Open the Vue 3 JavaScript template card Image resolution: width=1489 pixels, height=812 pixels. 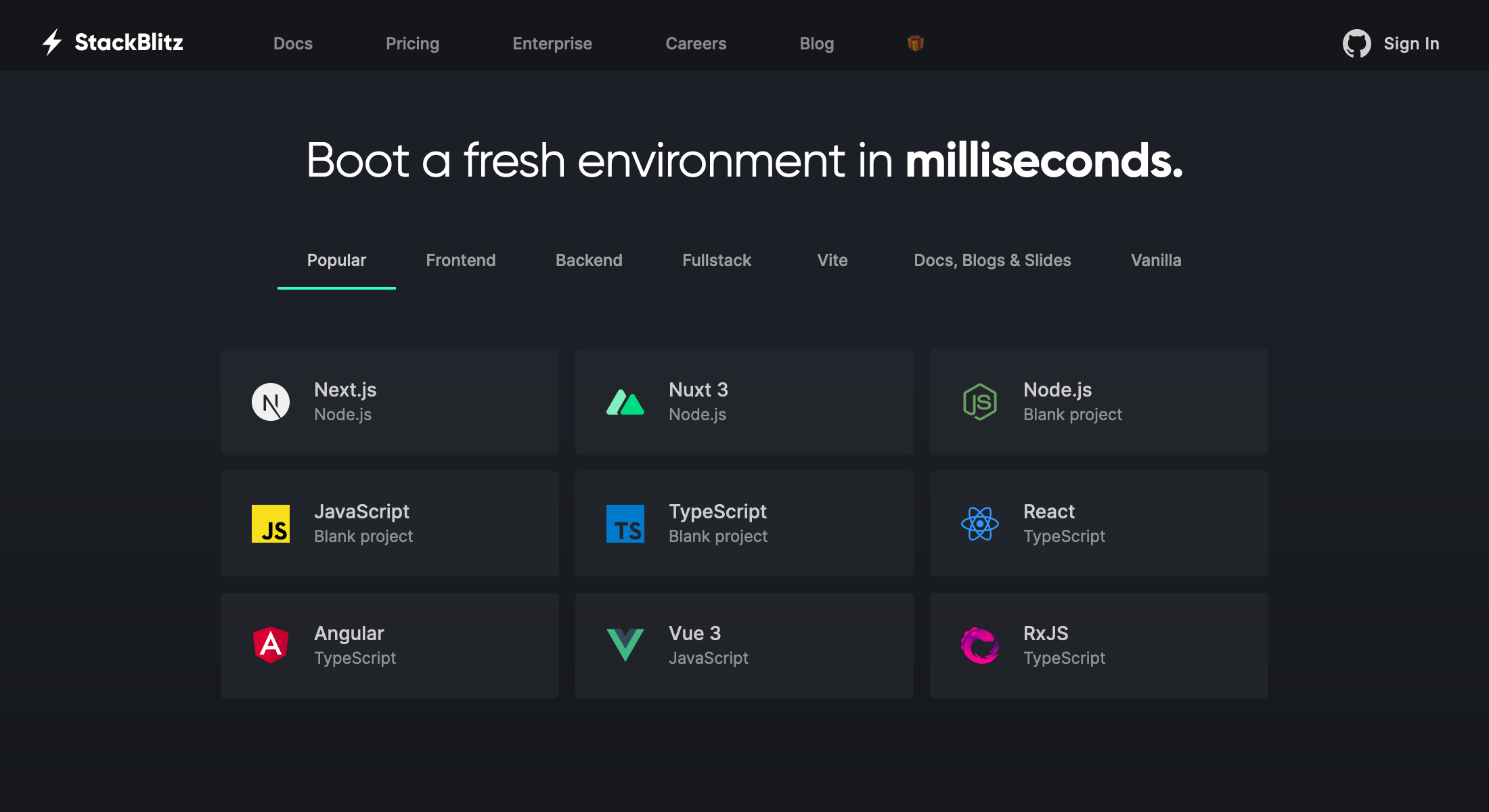pos(743,645)
